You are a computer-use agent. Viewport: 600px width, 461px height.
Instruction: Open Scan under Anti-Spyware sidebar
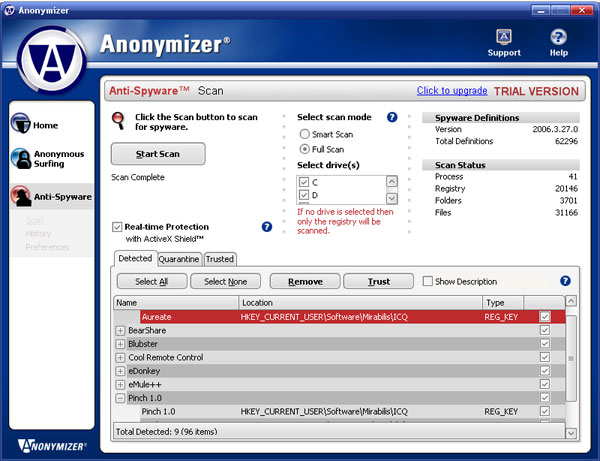(34, 221)
